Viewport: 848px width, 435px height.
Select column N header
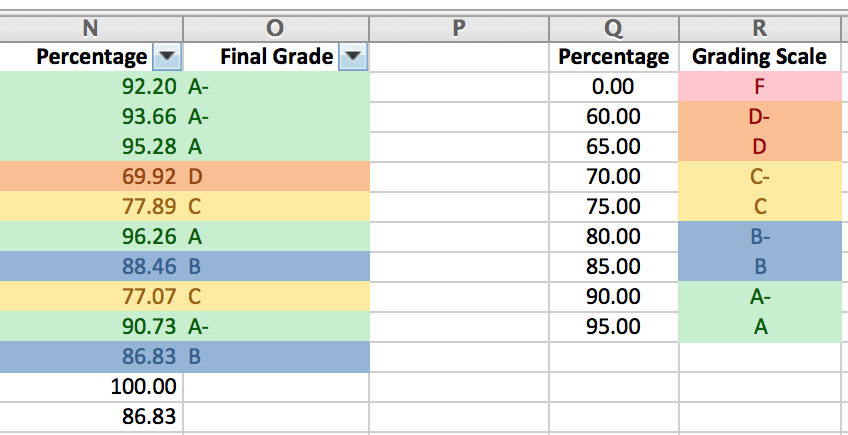tap(92, 27)
